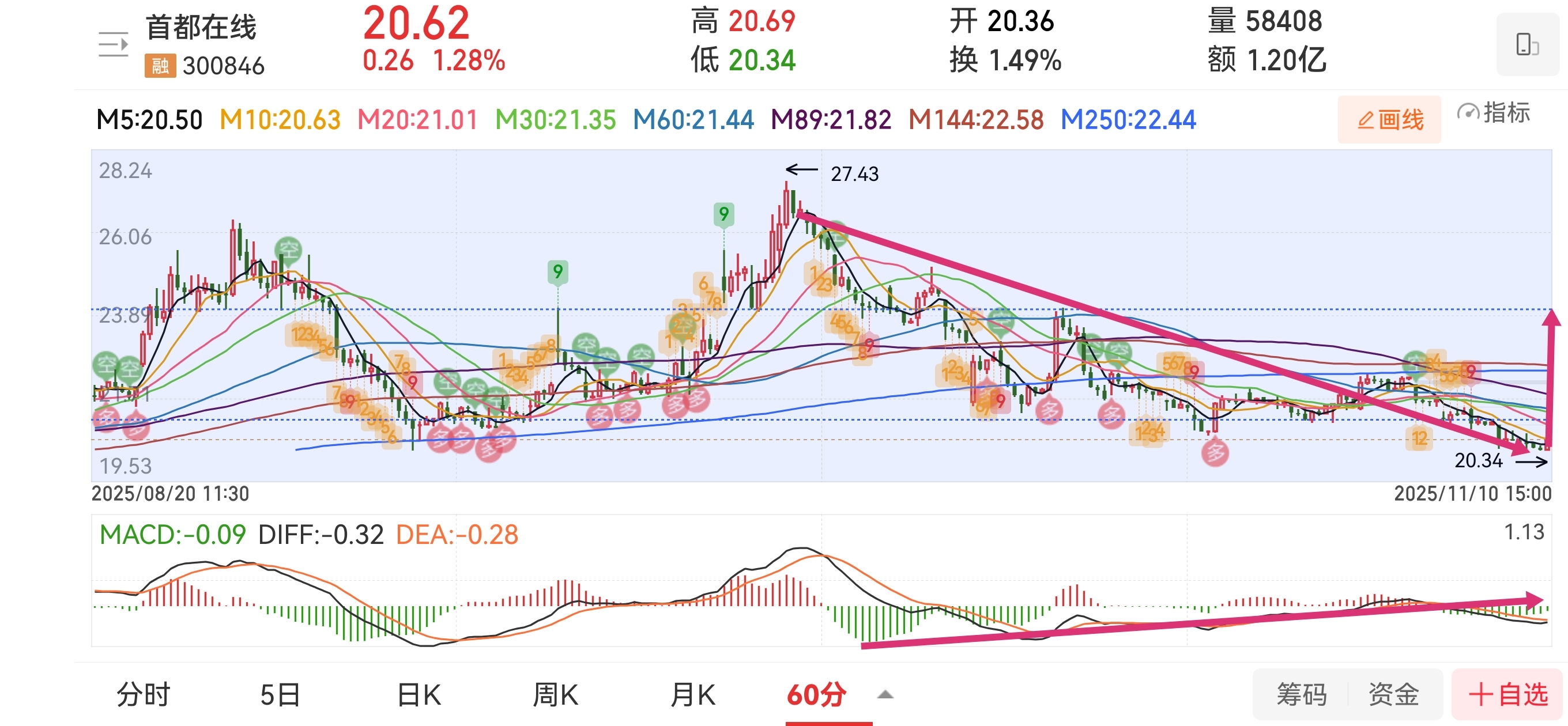This screenshot has width=1568, height=726.
Task: Select the 月K chart period
Action: [692, 694]
